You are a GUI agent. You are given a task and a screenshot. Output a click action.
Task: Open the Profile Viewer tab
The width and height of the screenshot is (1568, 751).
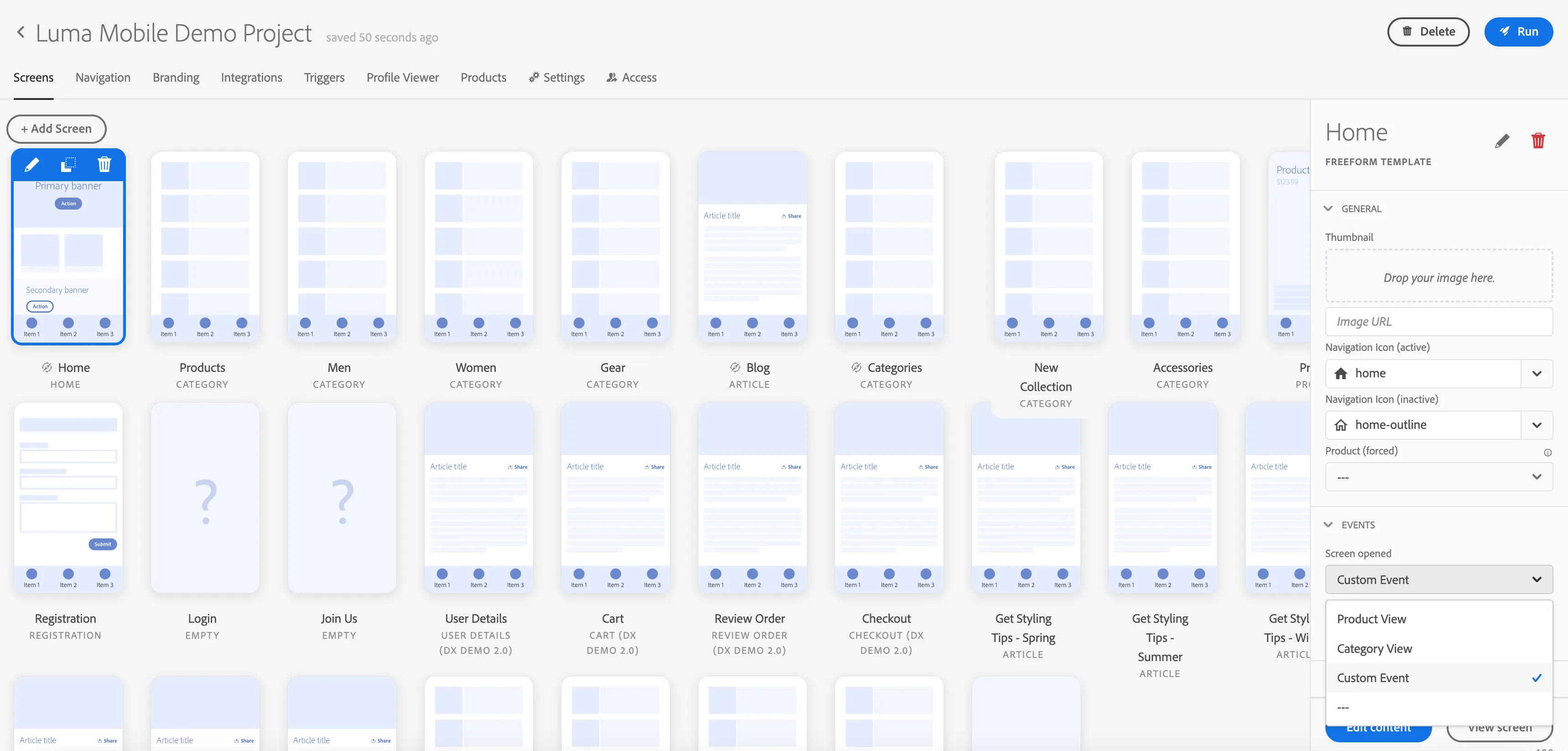tap(402, 78)
